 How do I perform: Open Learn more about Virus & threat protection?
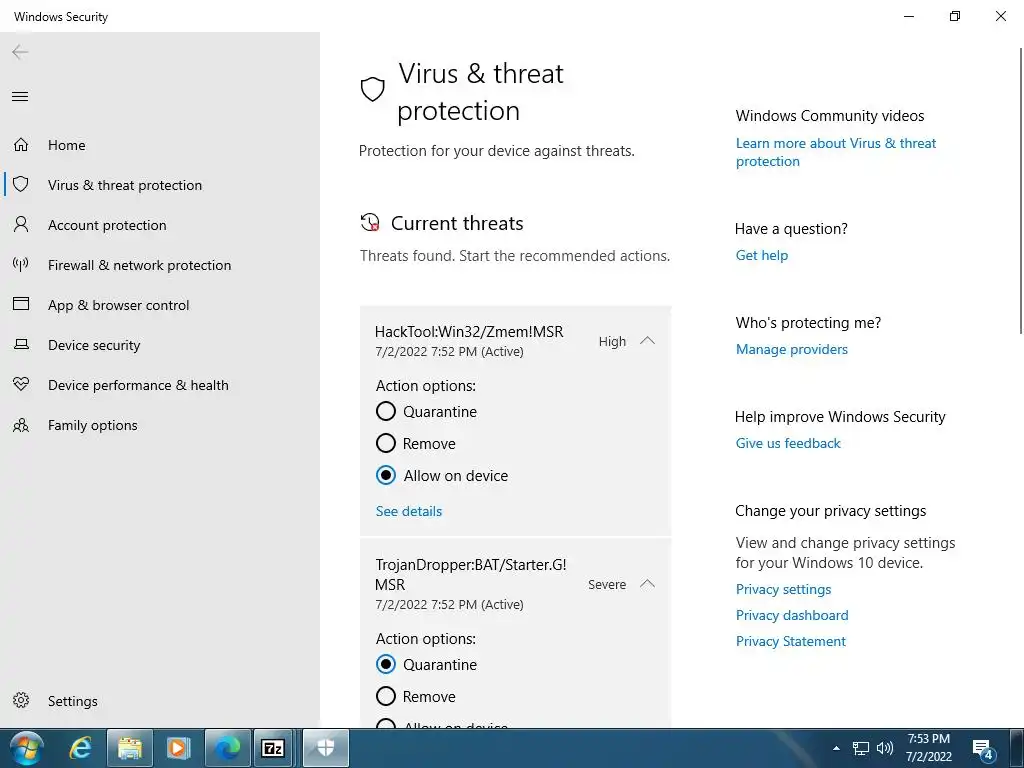pyautogui.click(x=835, y=152)
